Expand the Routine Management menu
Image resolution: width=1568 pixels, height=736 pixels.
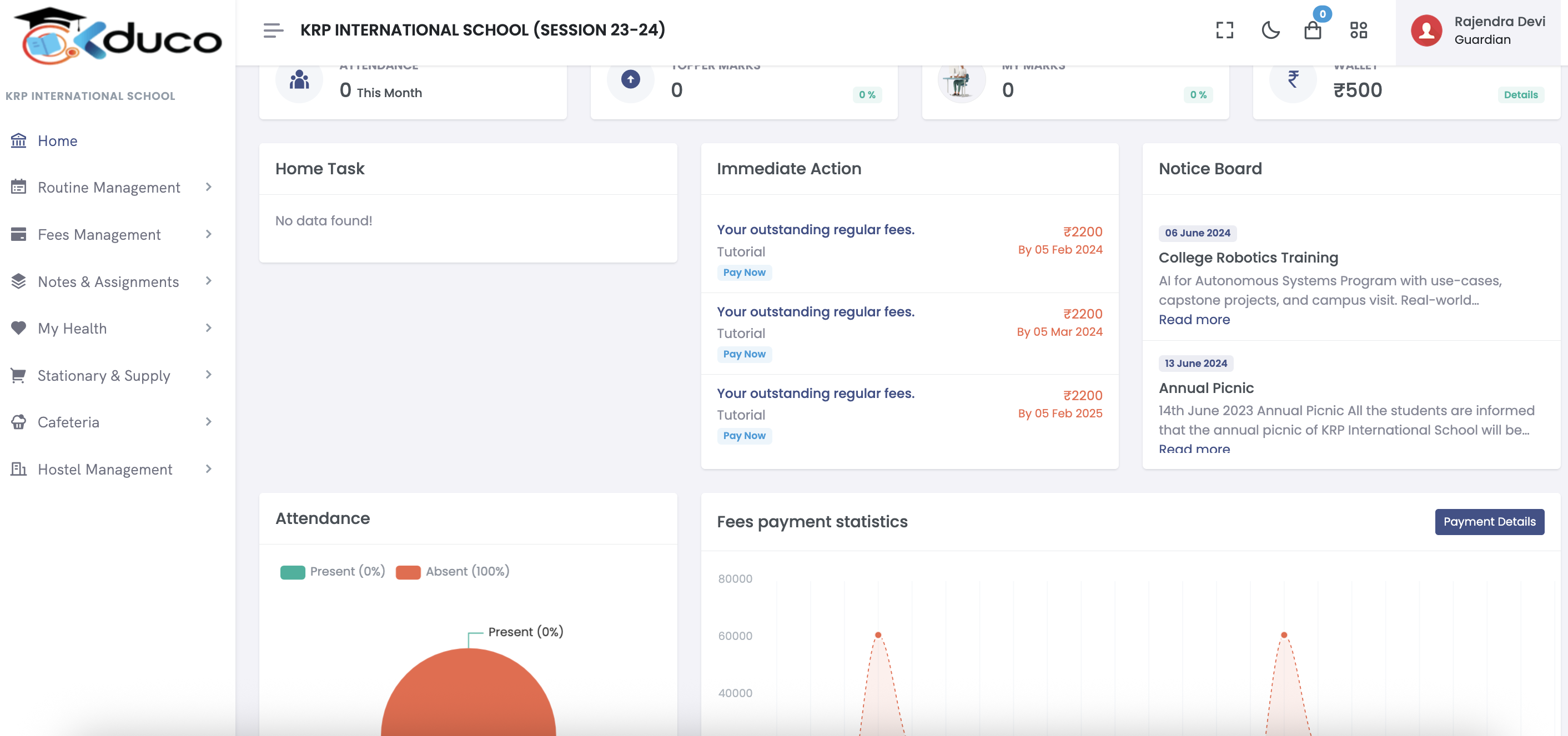point(209,188)
